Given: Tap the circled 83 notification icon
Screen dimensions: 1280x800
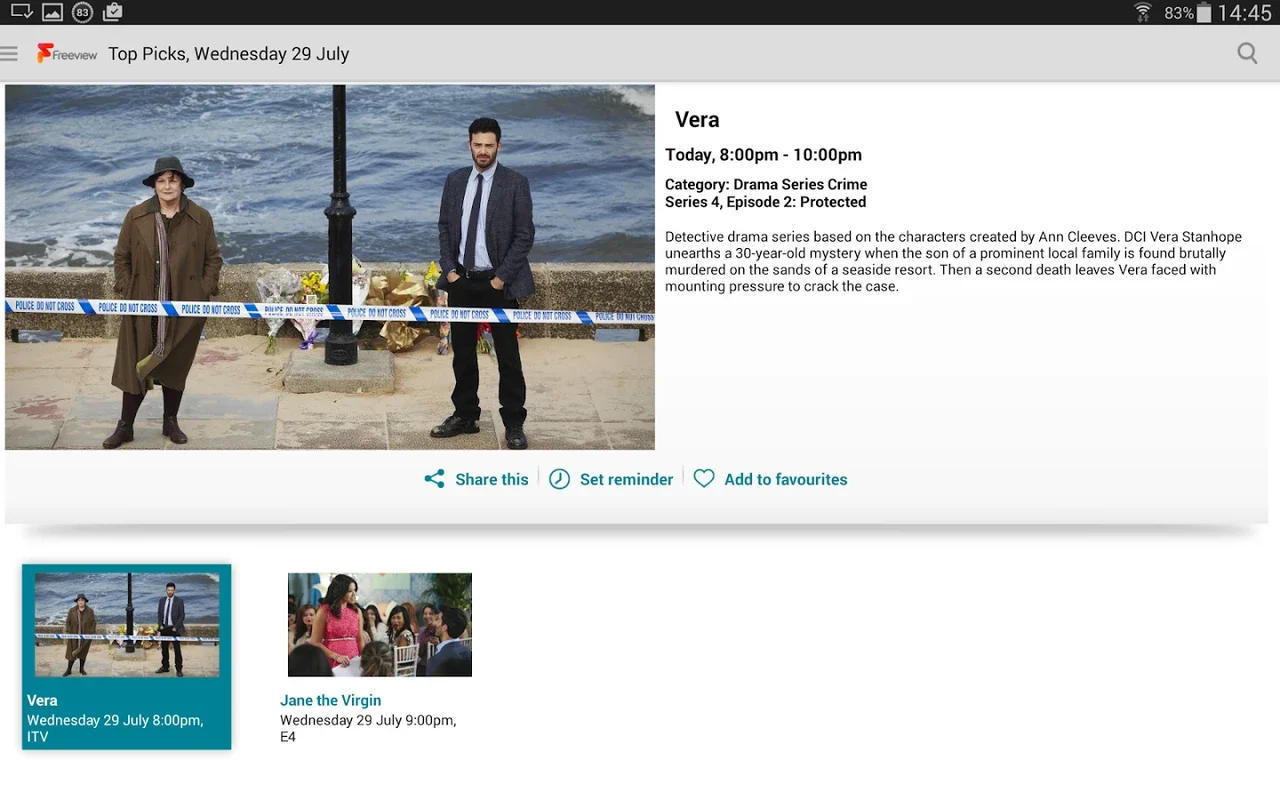Looking at the screenshot, I should click(x=83, y=12).
